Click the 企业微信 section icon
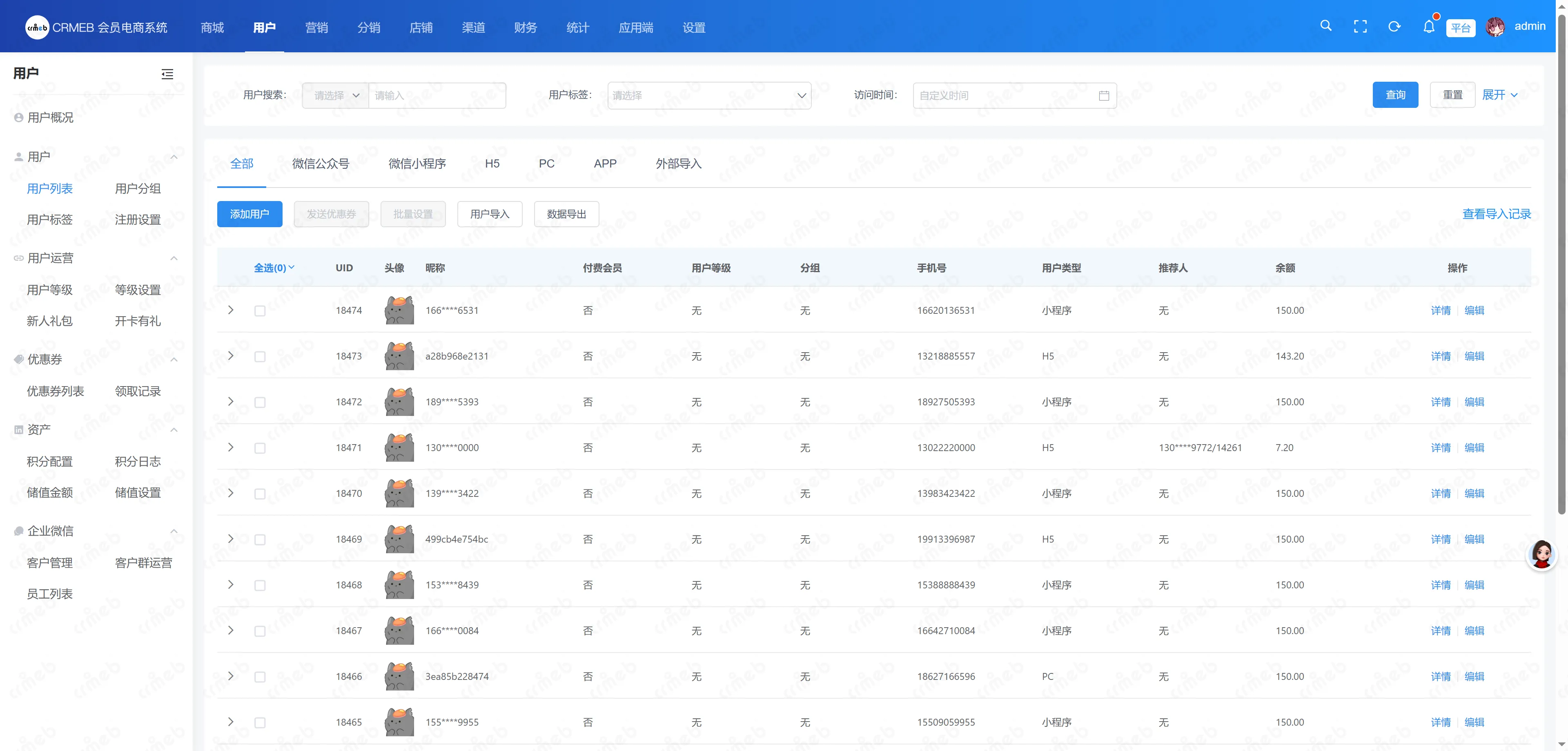The image size is (1568, 751). tap(19, 531)
